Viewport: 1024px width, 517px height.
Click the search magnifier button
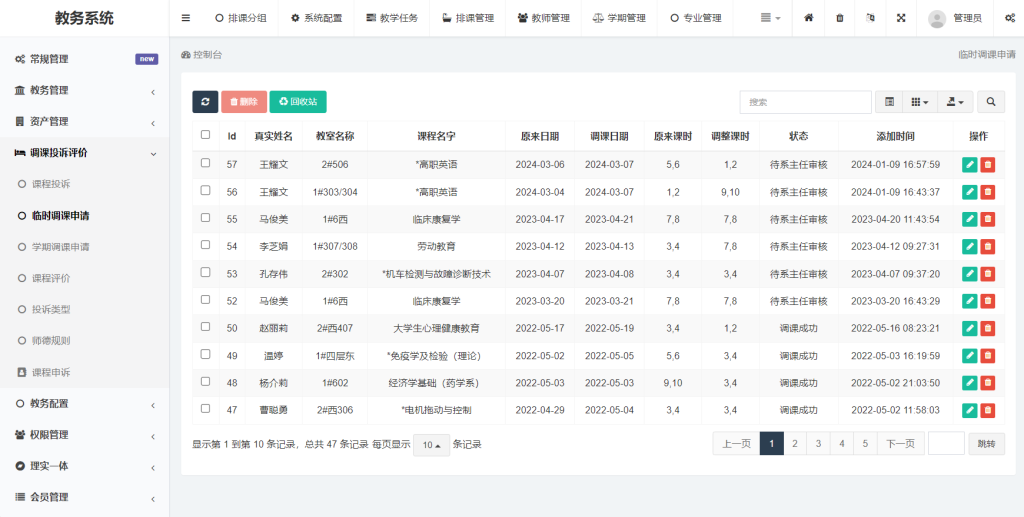pos(991,102)
